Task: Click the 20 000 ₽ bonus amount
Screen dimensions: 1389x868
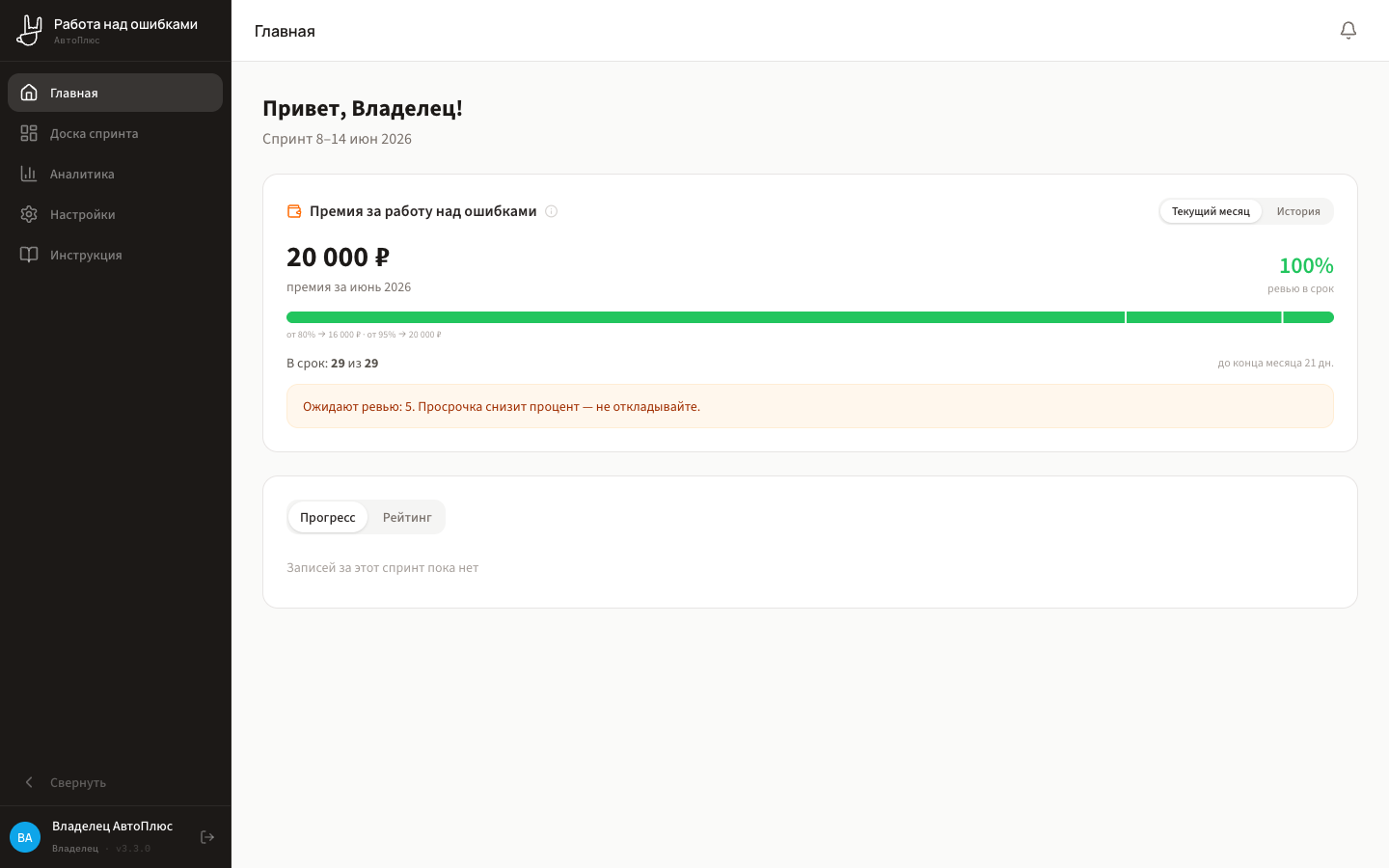Action: tap(338, 258)
